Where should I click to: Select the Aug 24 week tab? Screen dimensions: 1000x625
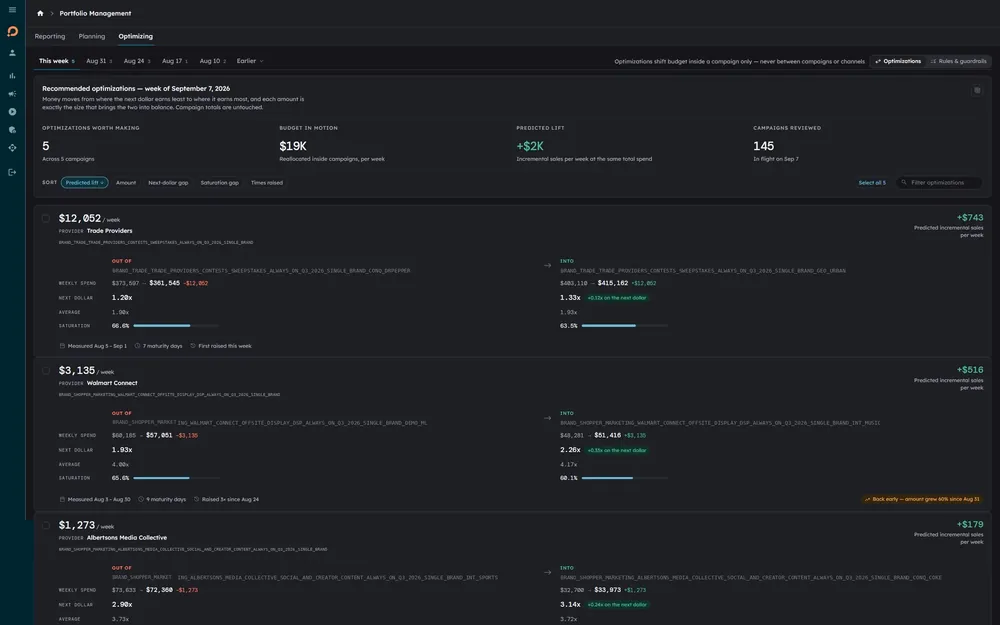pos(136,61)
